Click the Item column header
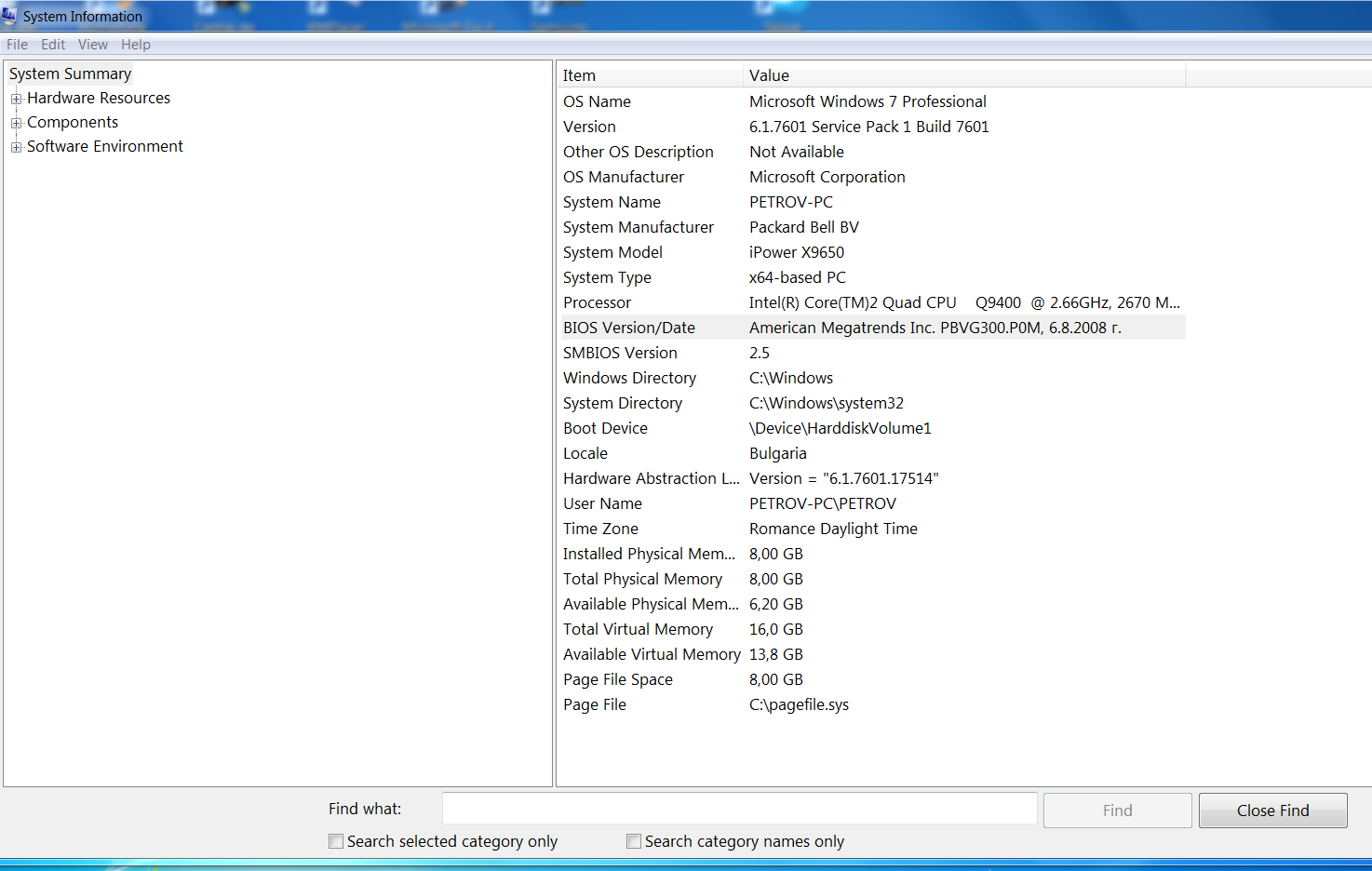Viewport: 1372px width, 871px height. point(650,75)
